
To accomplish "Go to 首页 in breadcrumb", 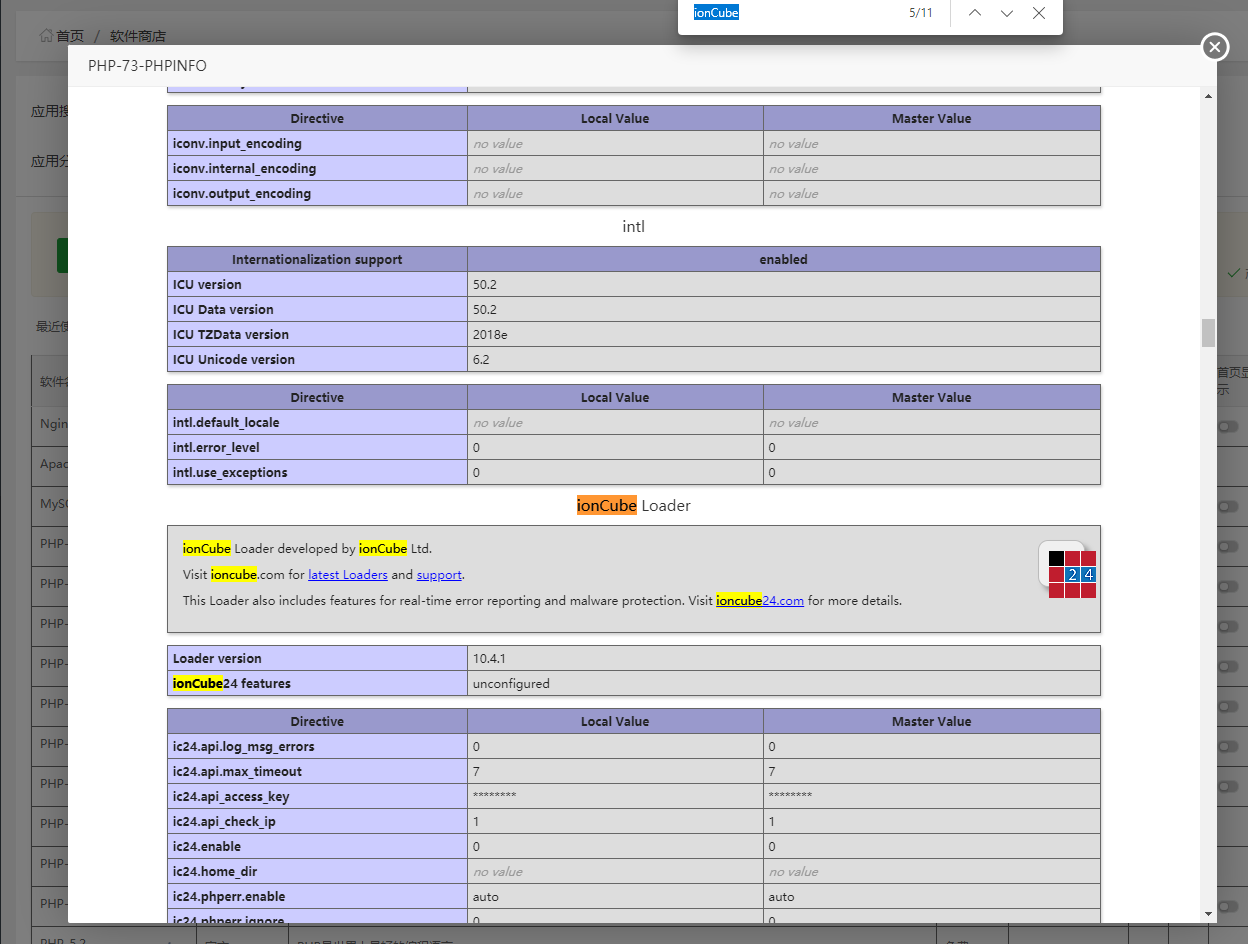I will click(70, 36).
